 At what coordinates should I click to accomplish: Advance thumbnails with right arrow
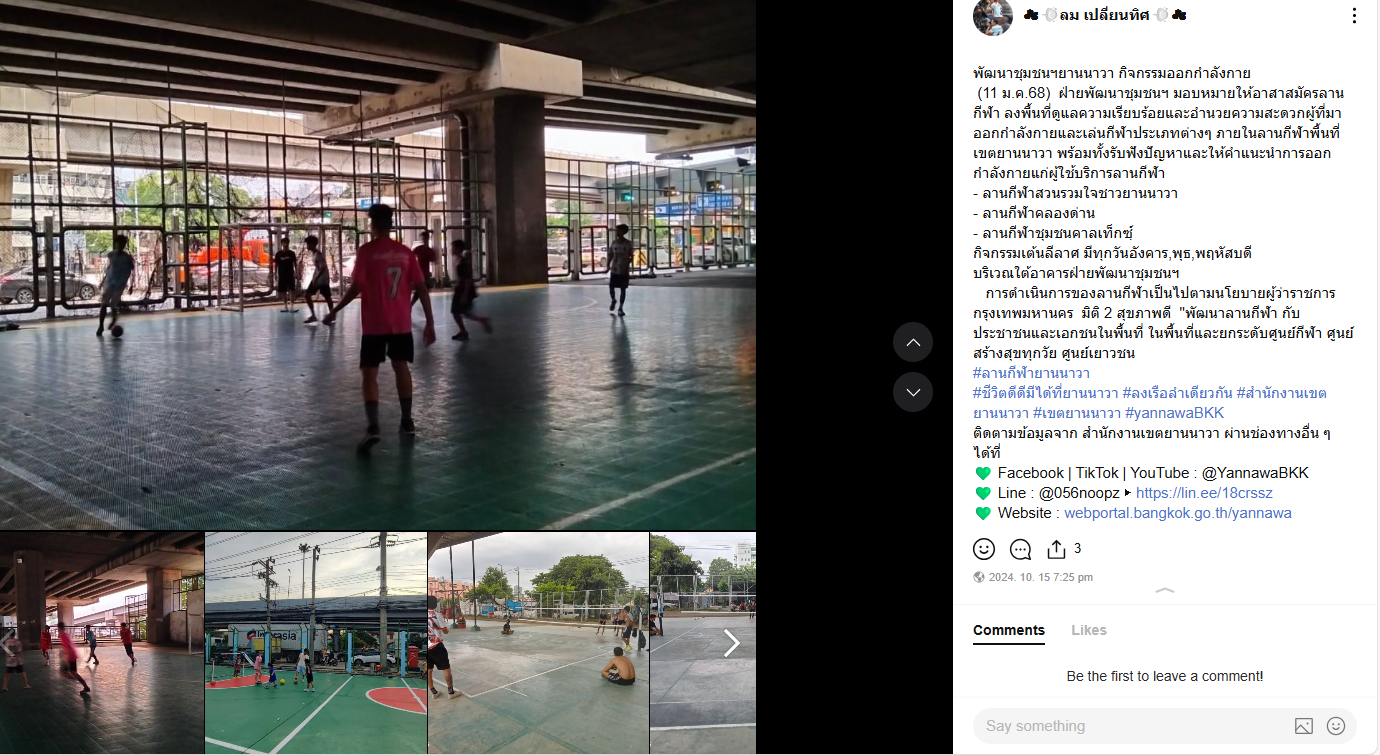[x=731, y=643]
